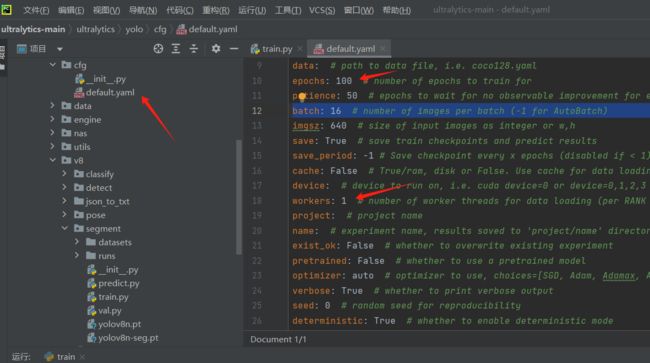Click the batch value 16
The image size is (650, 363).
click(x=336, y=111)
